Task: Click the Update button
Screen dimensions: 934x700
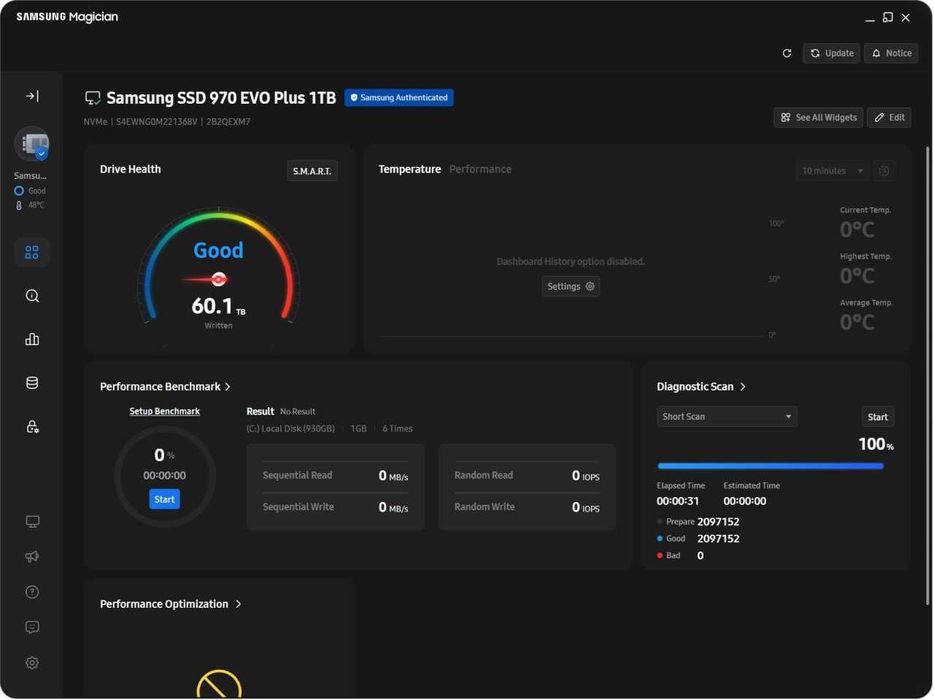Action: 832,53
